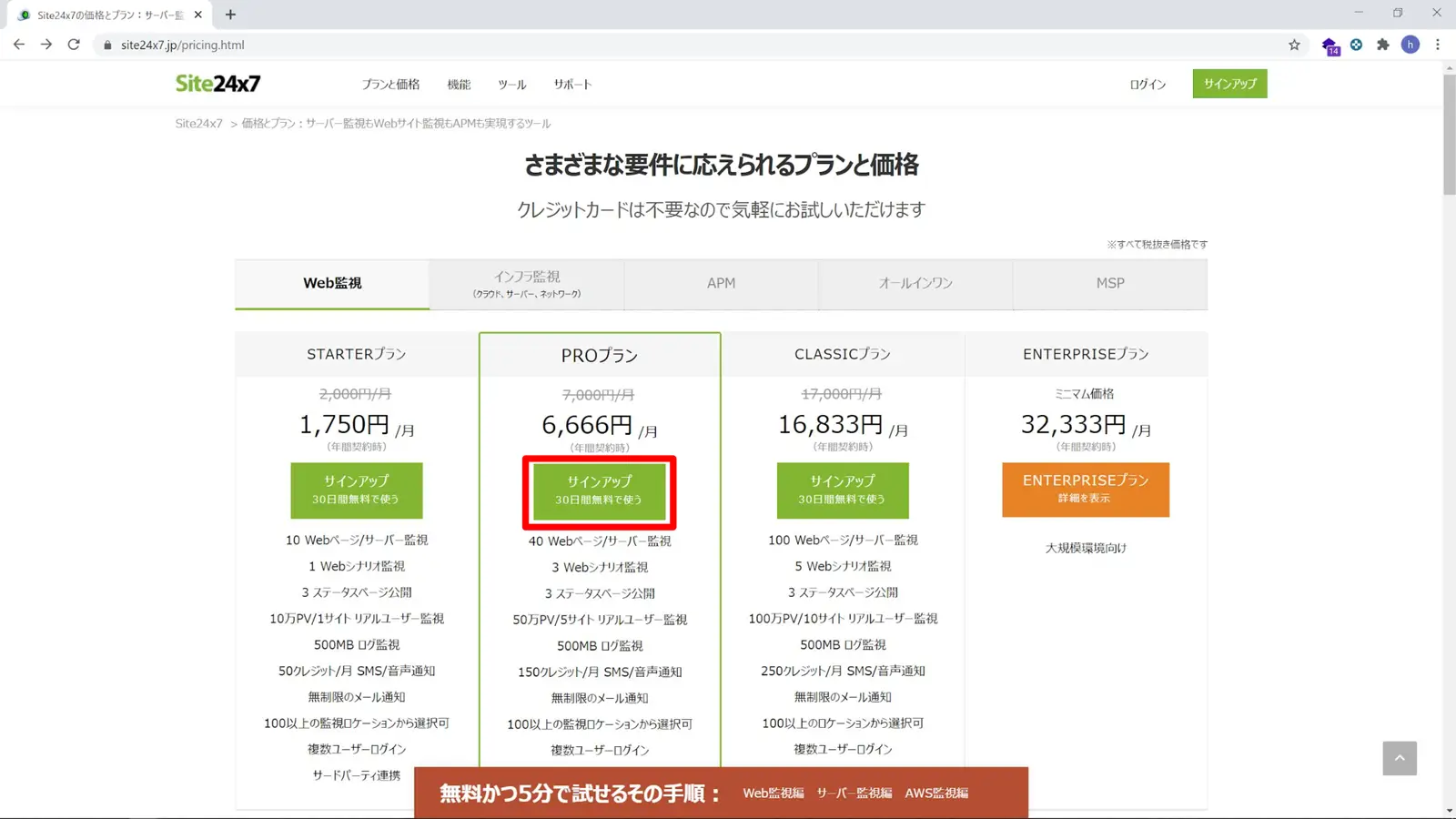This screenshot has width=1456, height=819.
Task: Go back with the browser back arrow
Action: tap(18, 45)
